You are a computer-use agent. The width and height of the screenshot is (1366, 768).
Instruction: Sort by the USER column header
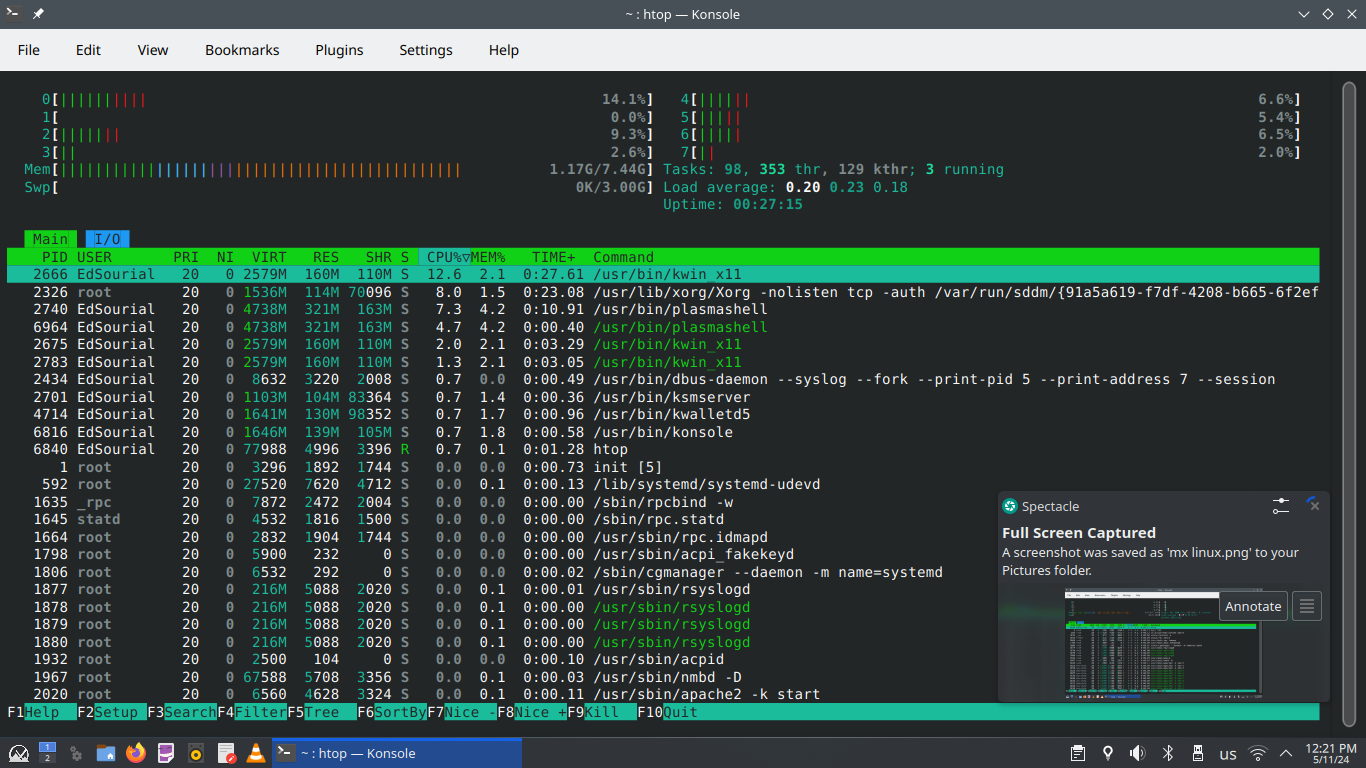[x=94, y=257]
